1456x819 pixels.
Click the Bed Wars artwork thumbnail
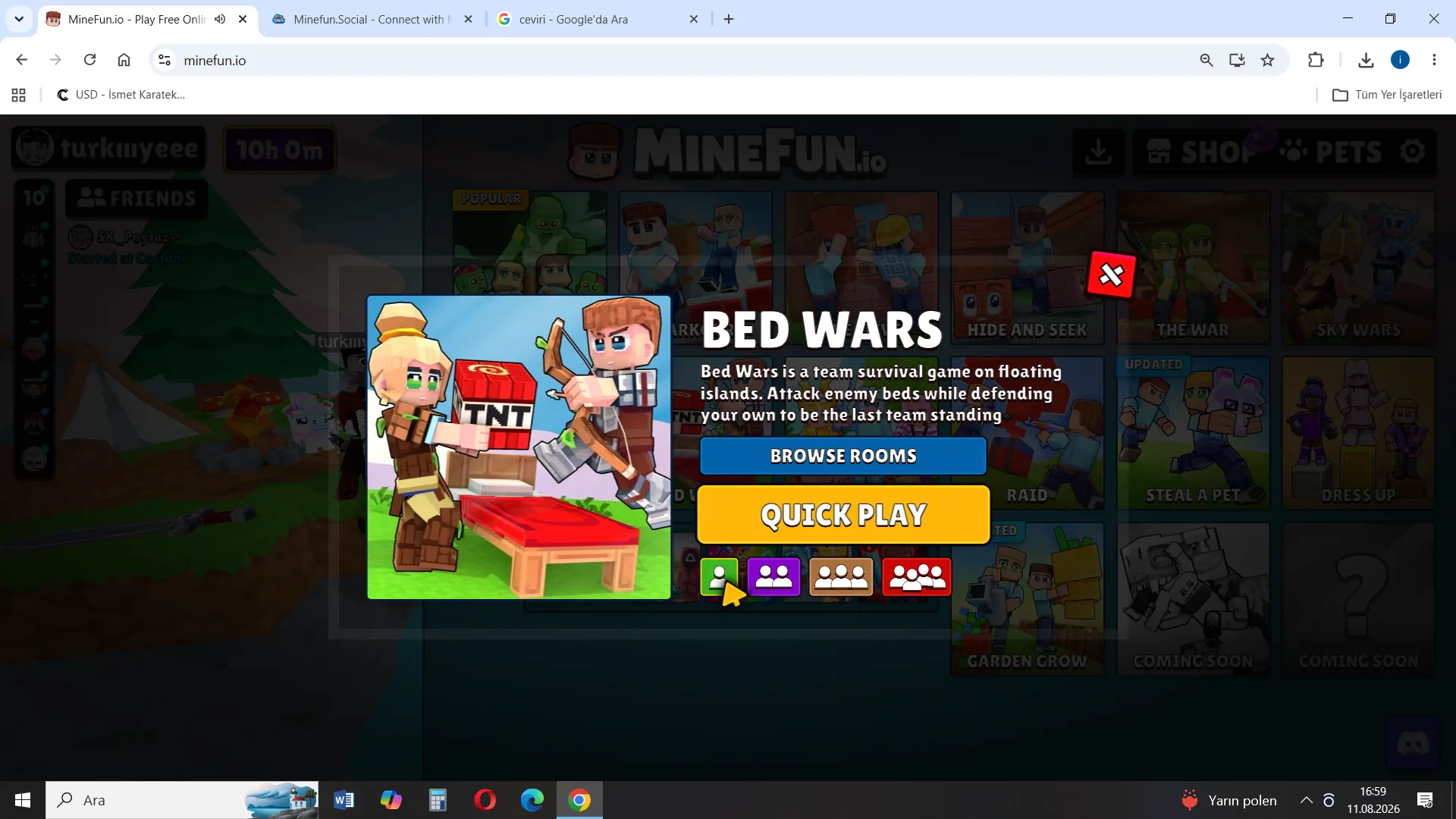click(519, 447)
